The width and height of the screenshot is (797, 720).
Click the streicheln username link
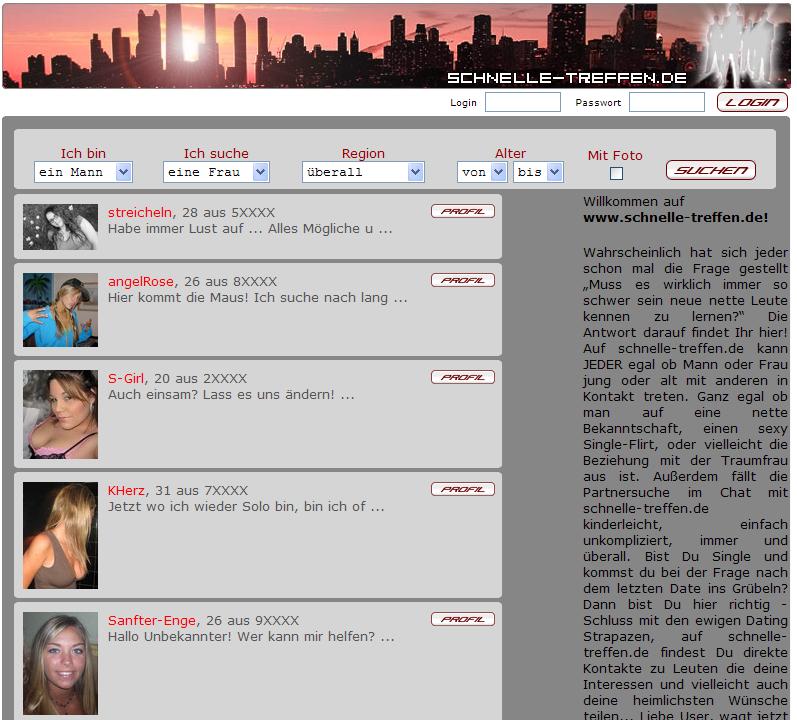click(140, 213)
